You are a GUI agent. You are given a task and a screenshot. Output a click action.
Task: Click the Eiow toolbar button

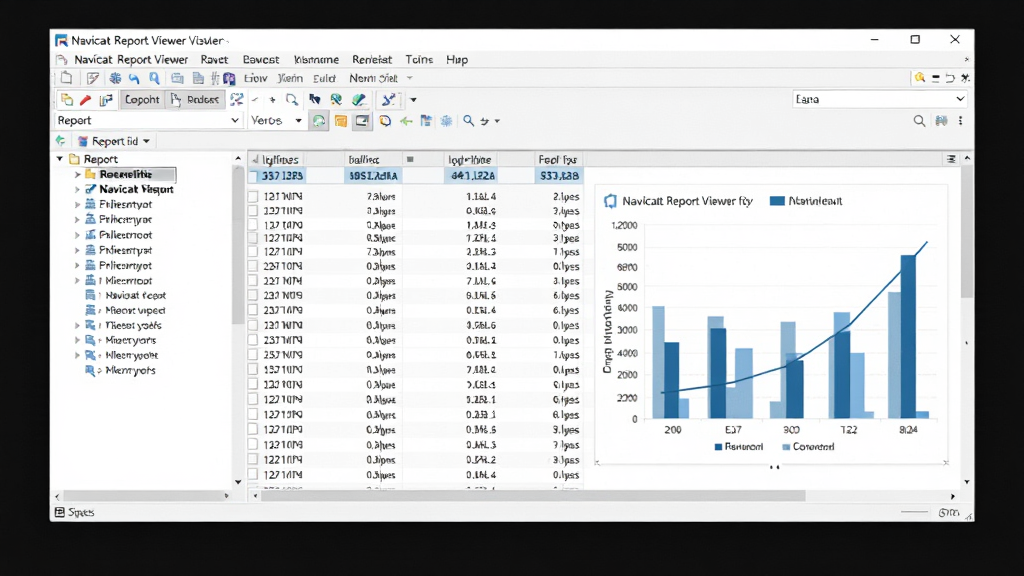(x=255, y=78)
